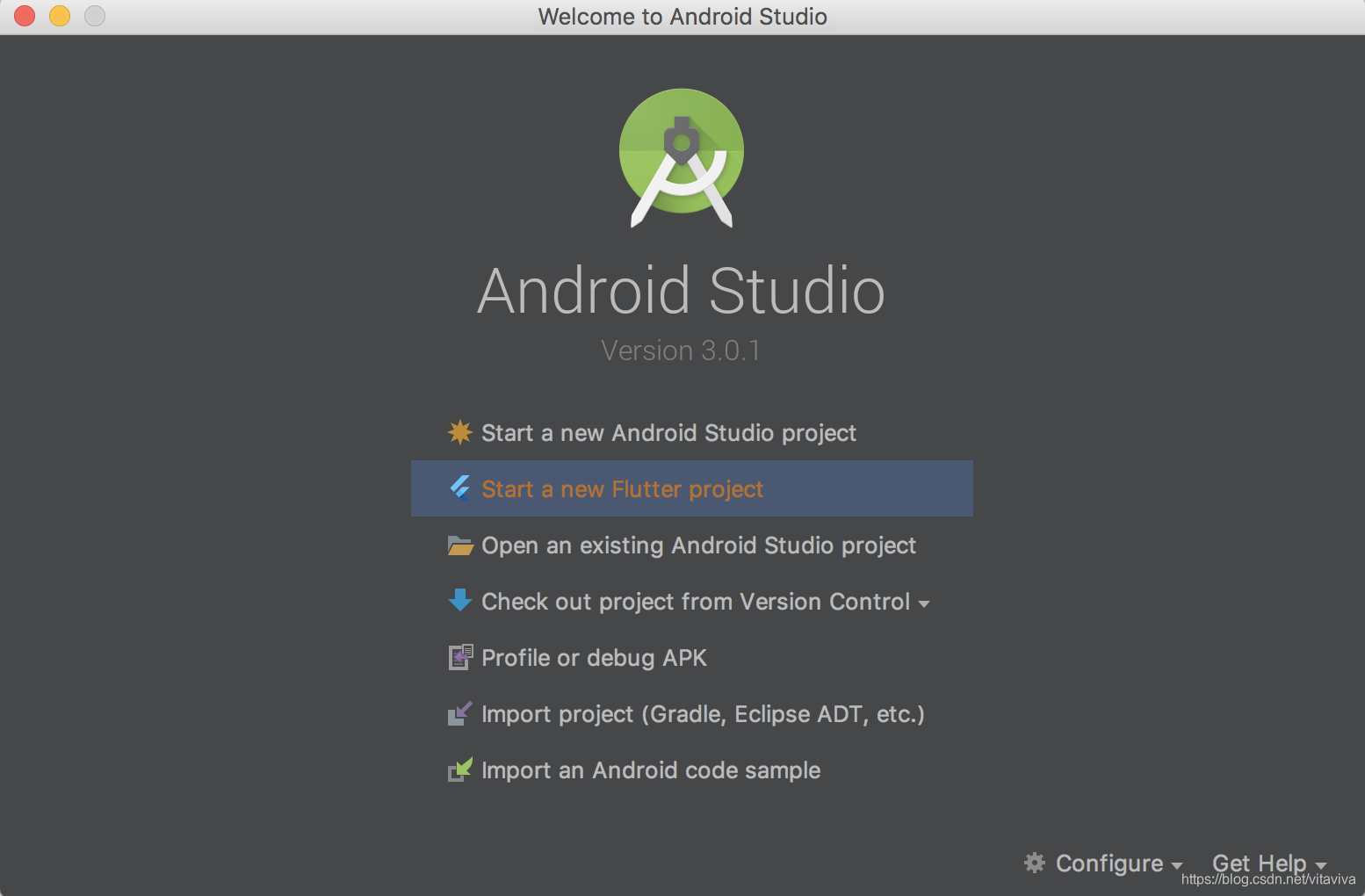Click the Android Studio title heading

(x=682, y=291)
